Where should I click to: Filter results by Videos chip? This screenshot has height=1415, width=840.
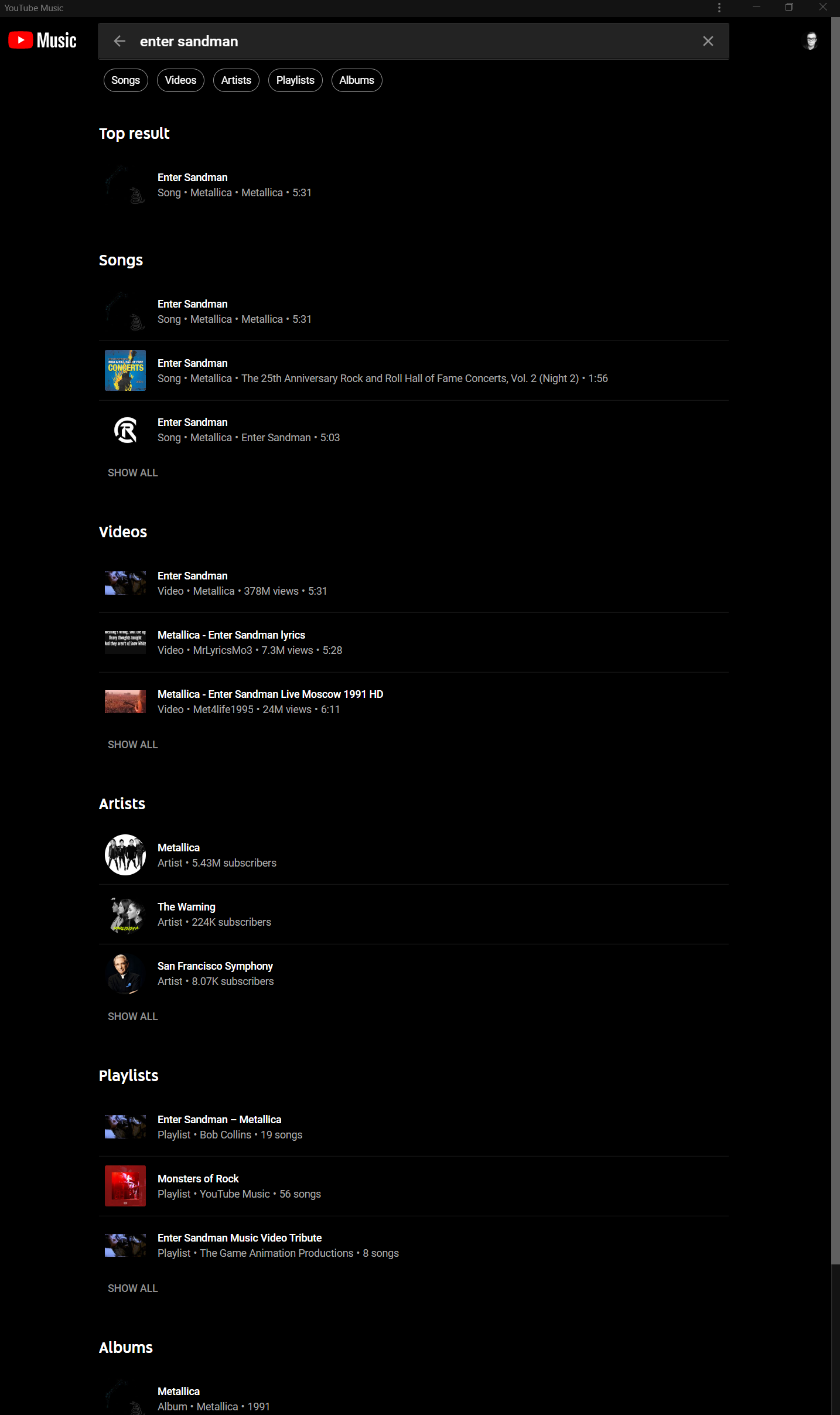[180, 80]
